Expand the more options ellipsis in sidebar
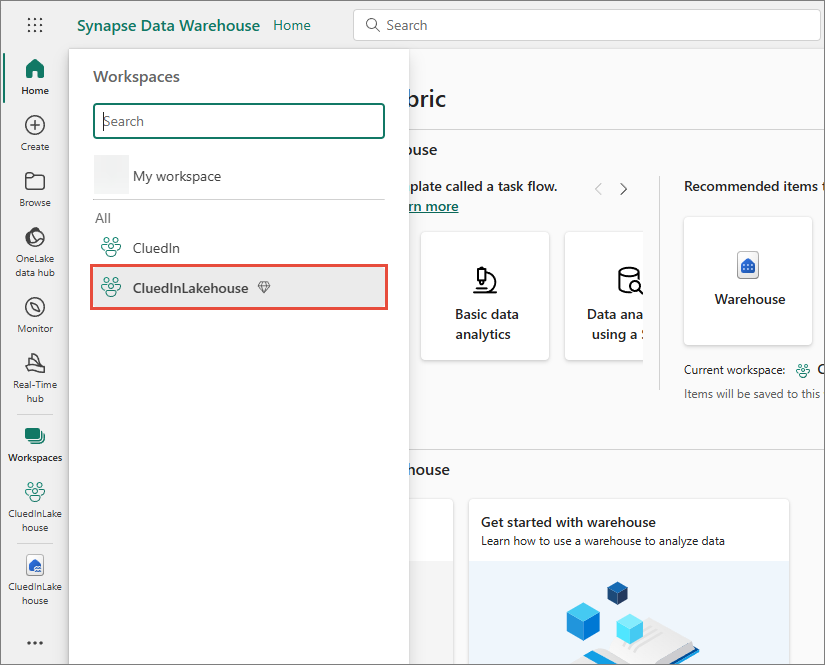The height and width of the screenshot is (665, 825). [35, 643]
